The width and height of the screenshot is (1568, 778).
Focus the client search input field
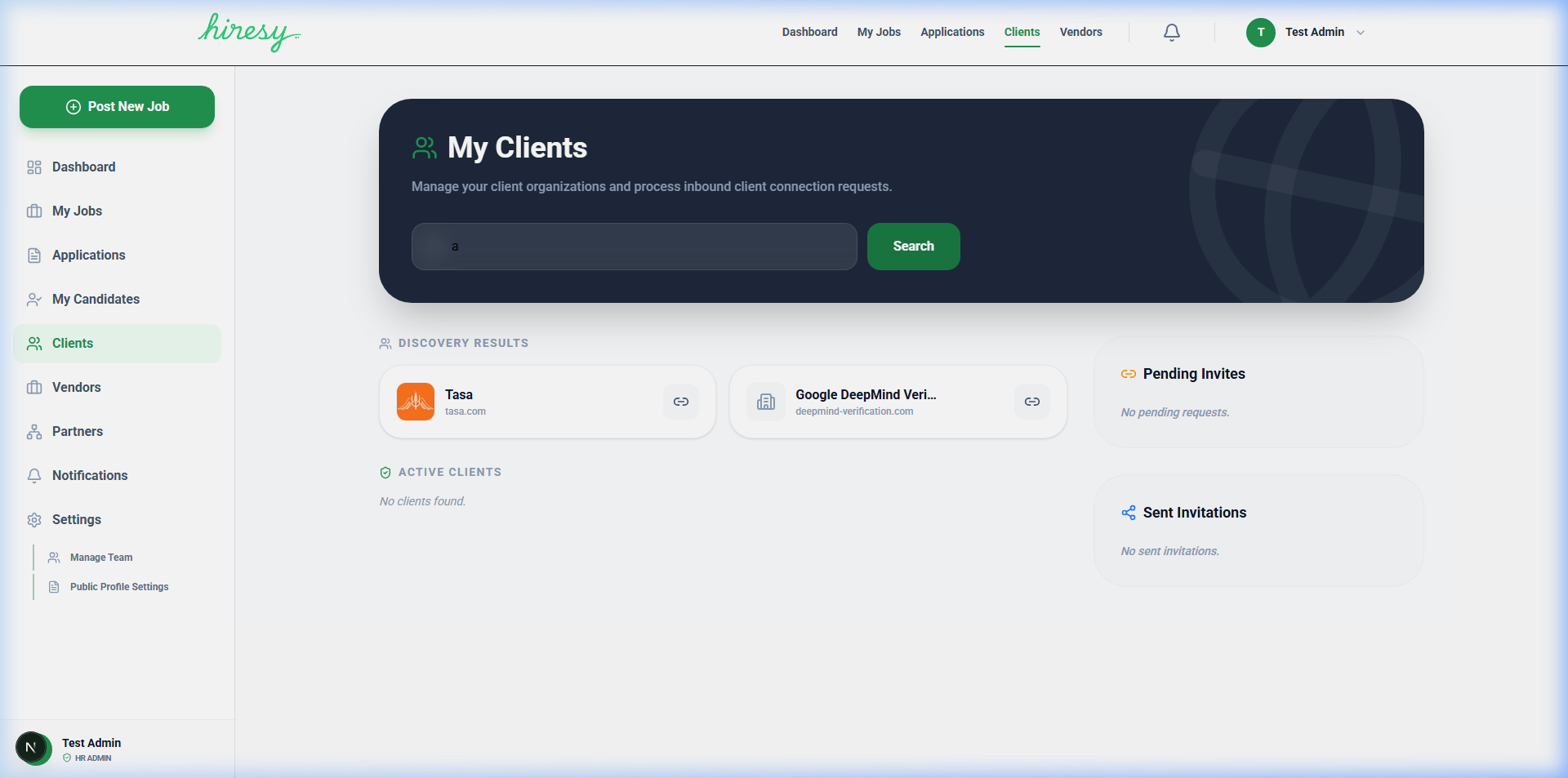[634, 247]
